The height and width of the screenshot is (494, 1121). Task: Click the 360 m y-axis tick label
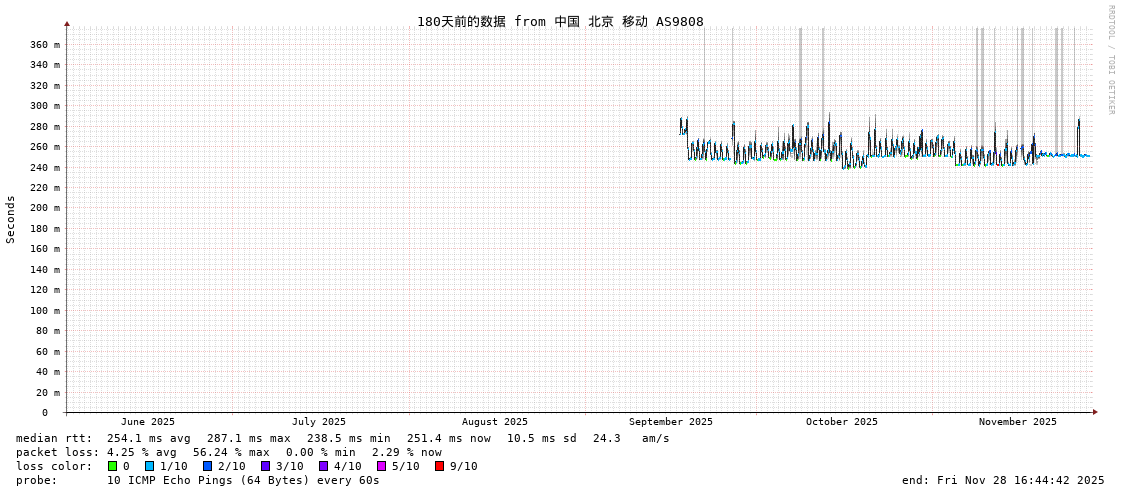tap(45, 45)
